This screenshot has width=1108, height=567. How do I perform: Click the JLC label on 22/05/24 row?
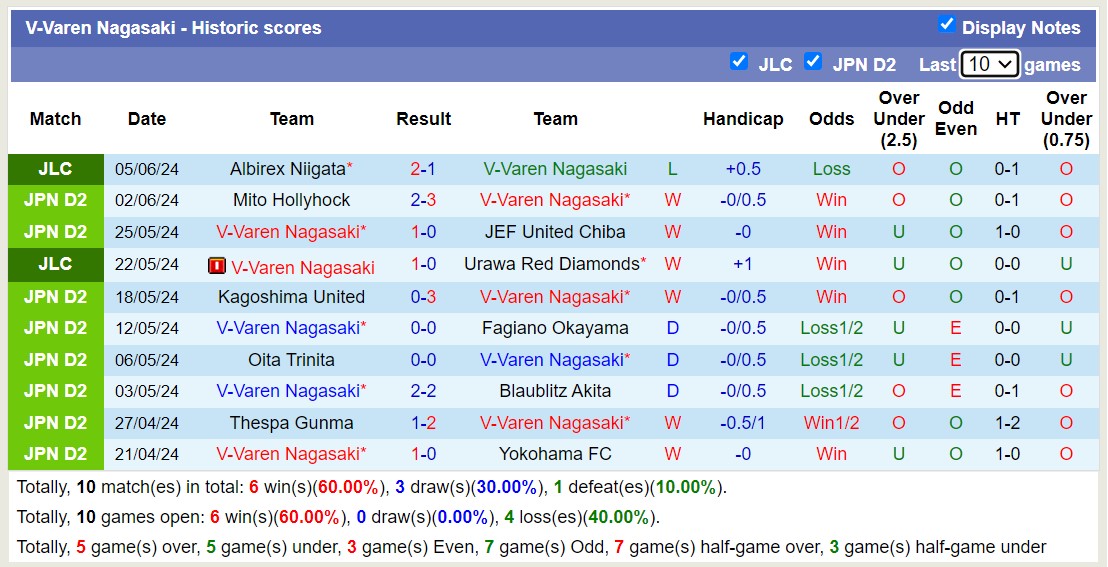[x=56, y=264]
